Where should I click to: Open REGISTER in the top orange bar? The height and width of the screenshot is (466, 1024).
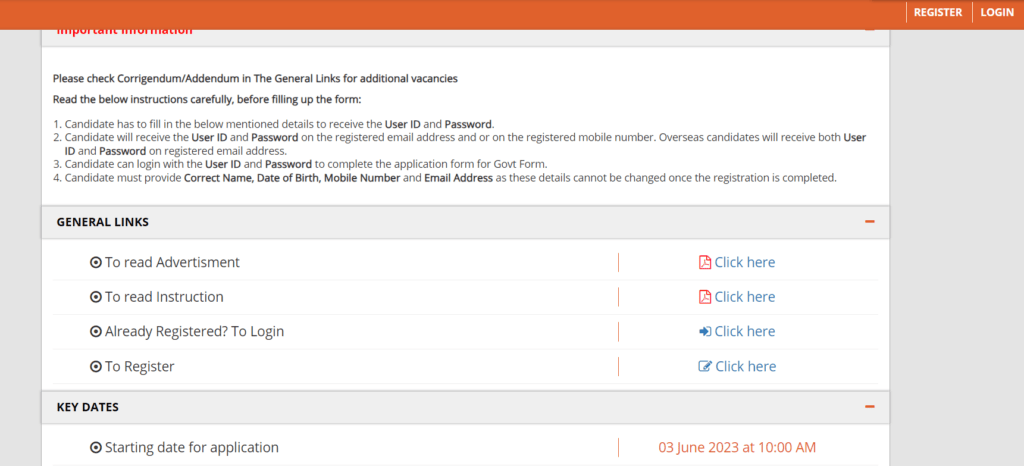pos(938,12)
